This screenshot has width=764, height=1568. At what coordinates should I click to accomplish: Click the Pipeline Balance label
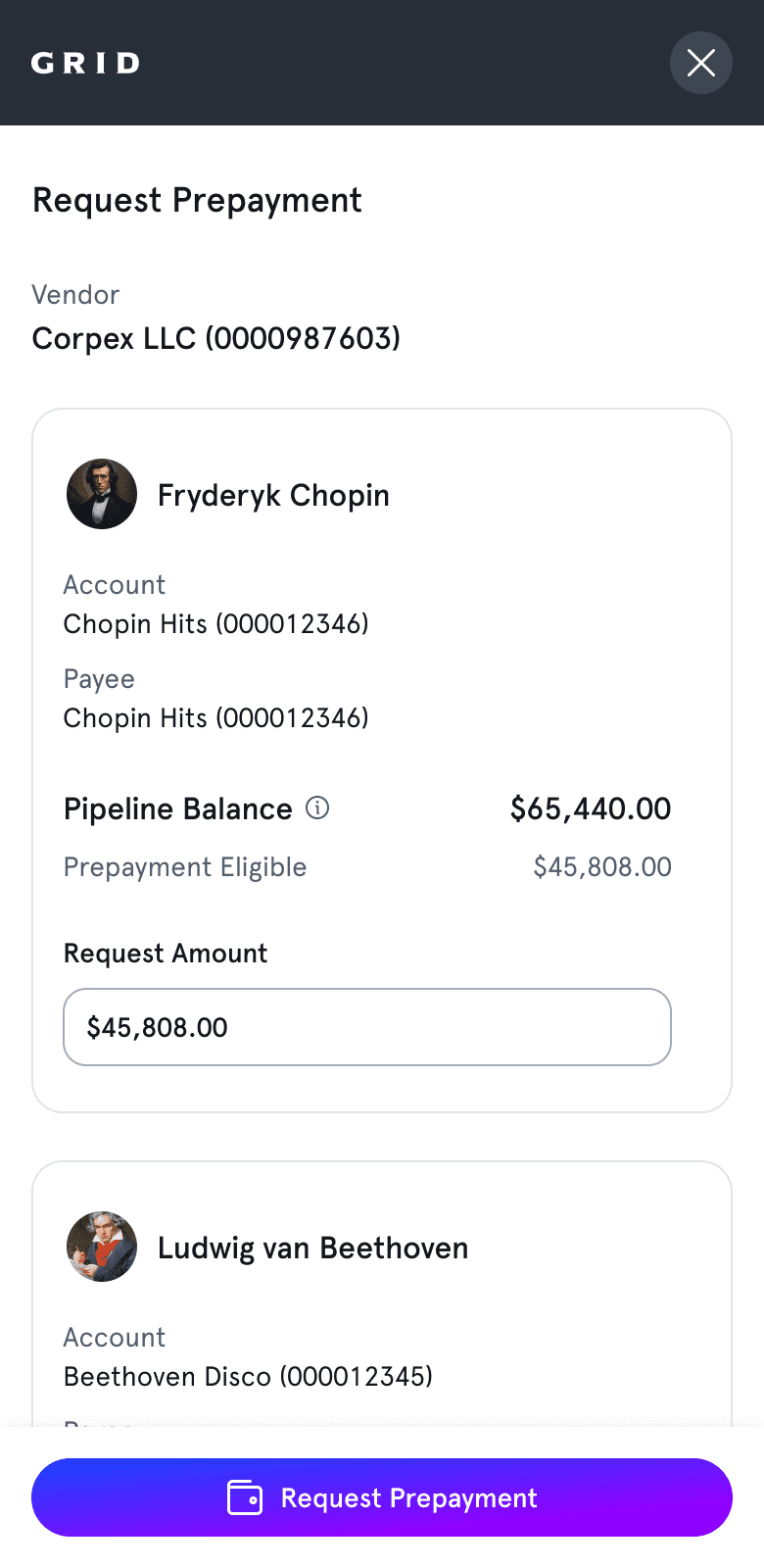point(178,808)
